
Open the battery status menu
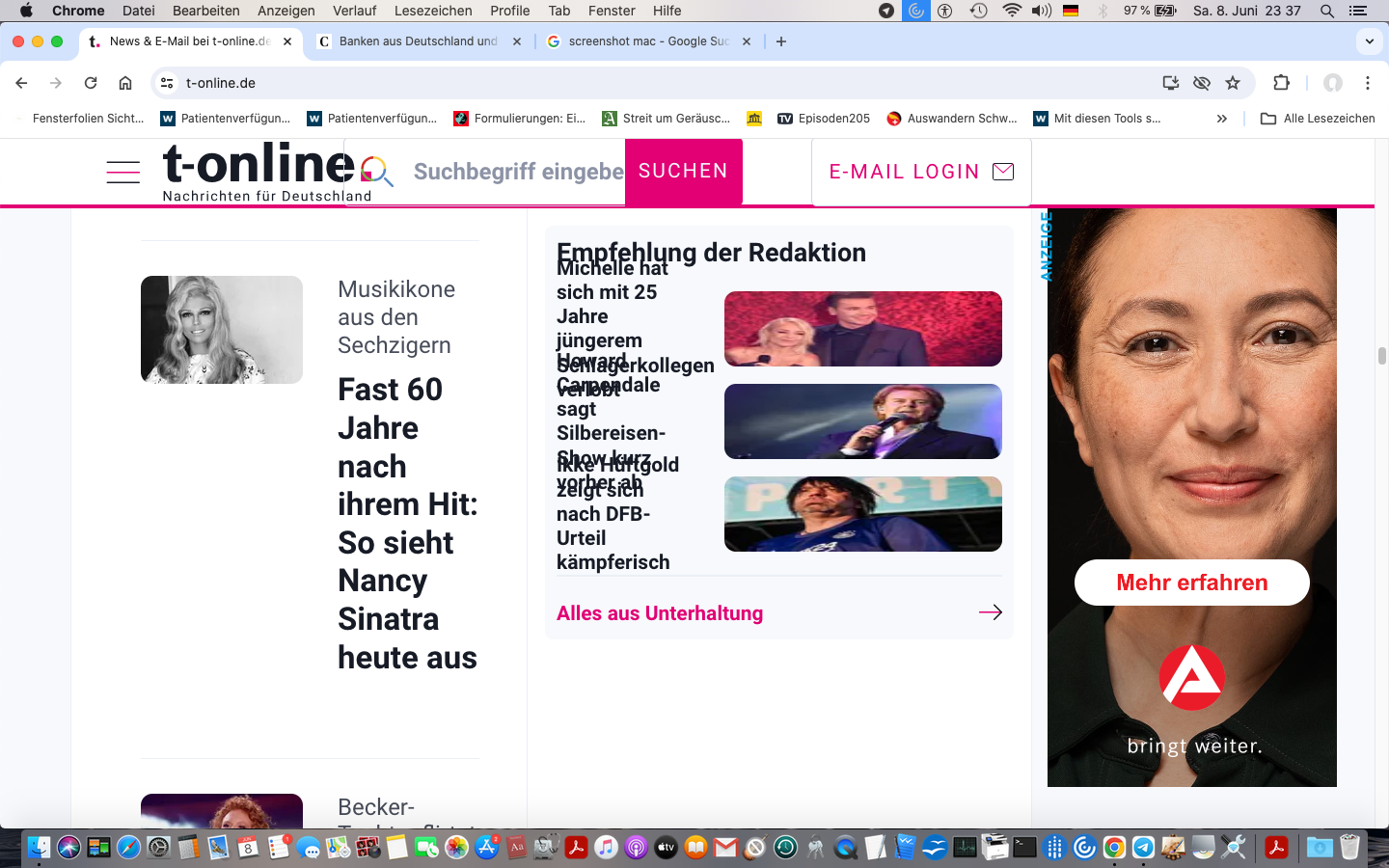[1166, 11]
